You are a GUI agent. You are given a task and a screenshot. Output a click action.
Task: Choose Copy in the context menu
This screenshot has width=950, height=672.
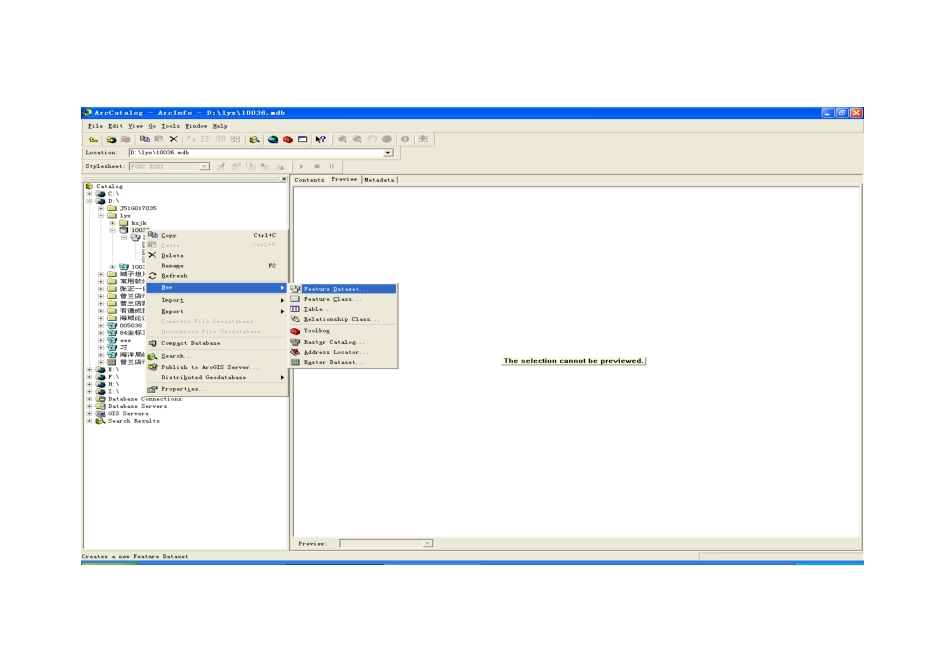tap(217, 235)
